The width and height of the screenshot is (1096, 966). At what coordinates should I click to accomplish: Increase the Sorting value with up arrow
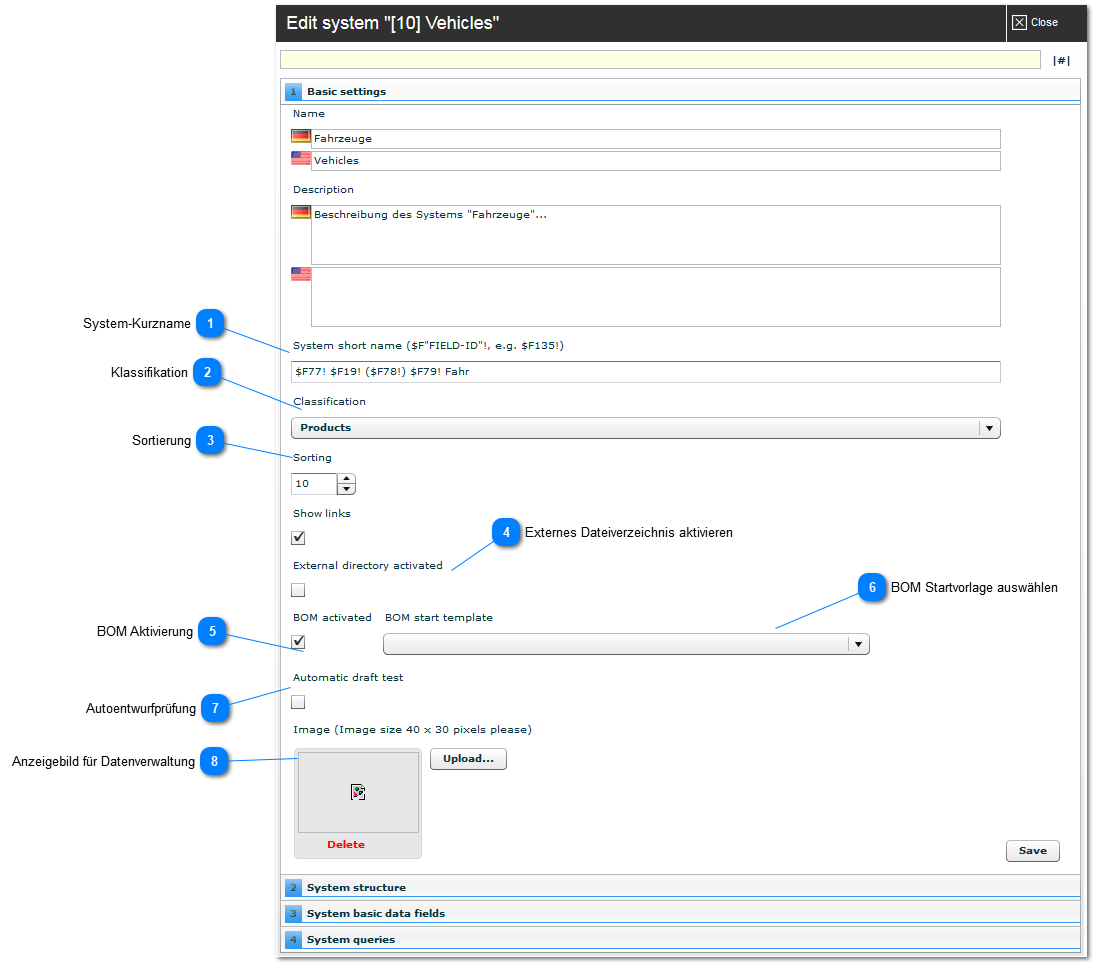pos(347,479)
